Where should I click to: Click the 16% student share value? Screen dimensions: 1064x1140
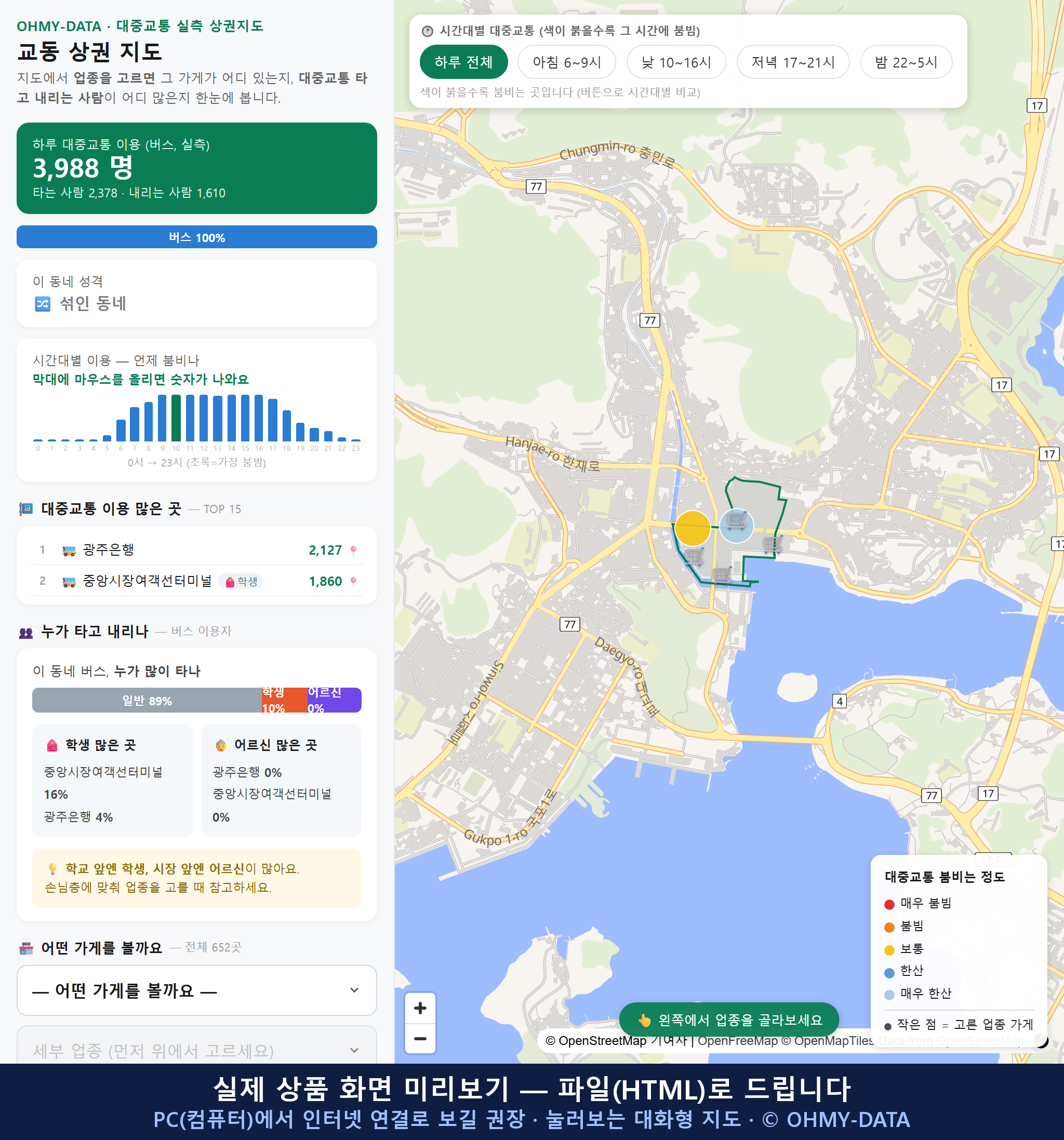(x=56, y=794)
